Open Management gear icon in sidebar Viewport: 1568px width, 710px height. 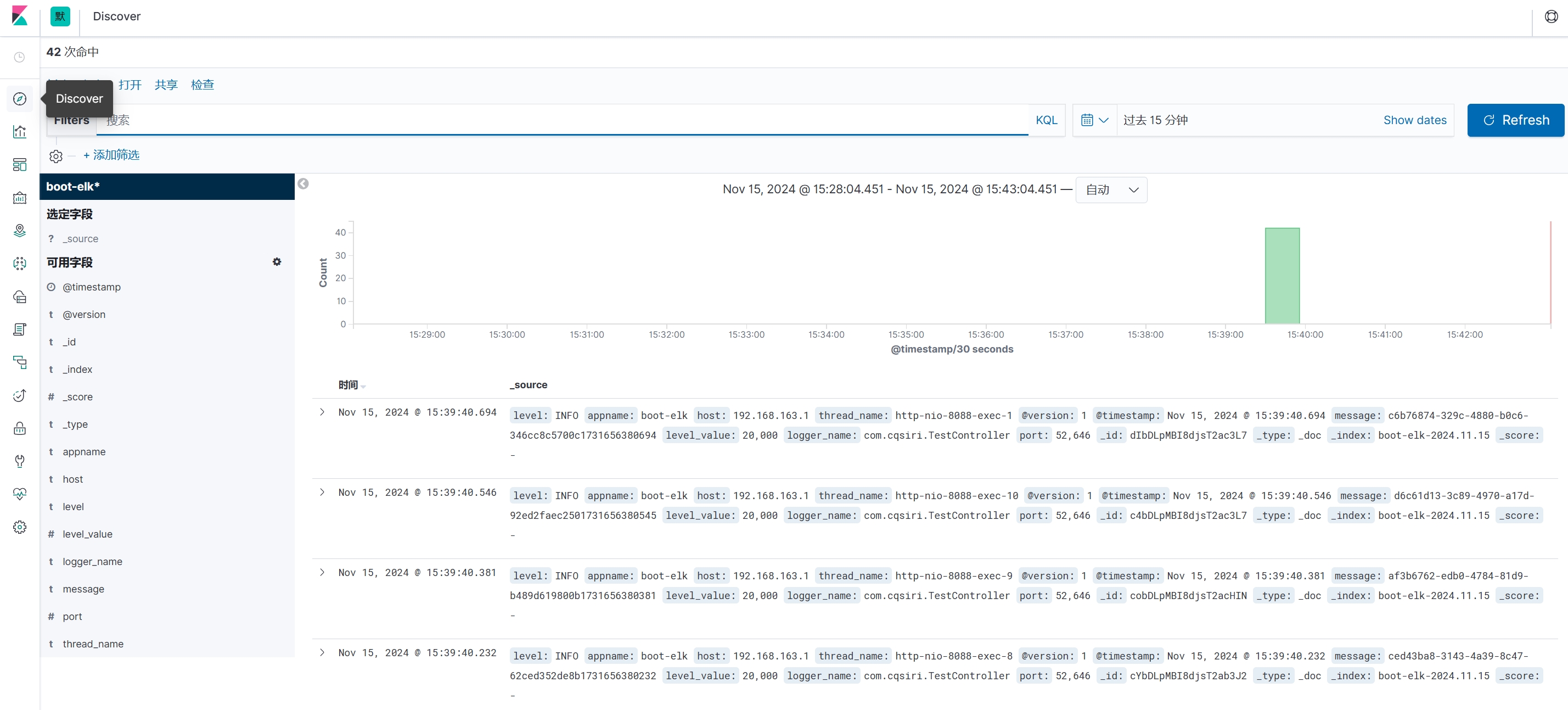pos(19,527)
